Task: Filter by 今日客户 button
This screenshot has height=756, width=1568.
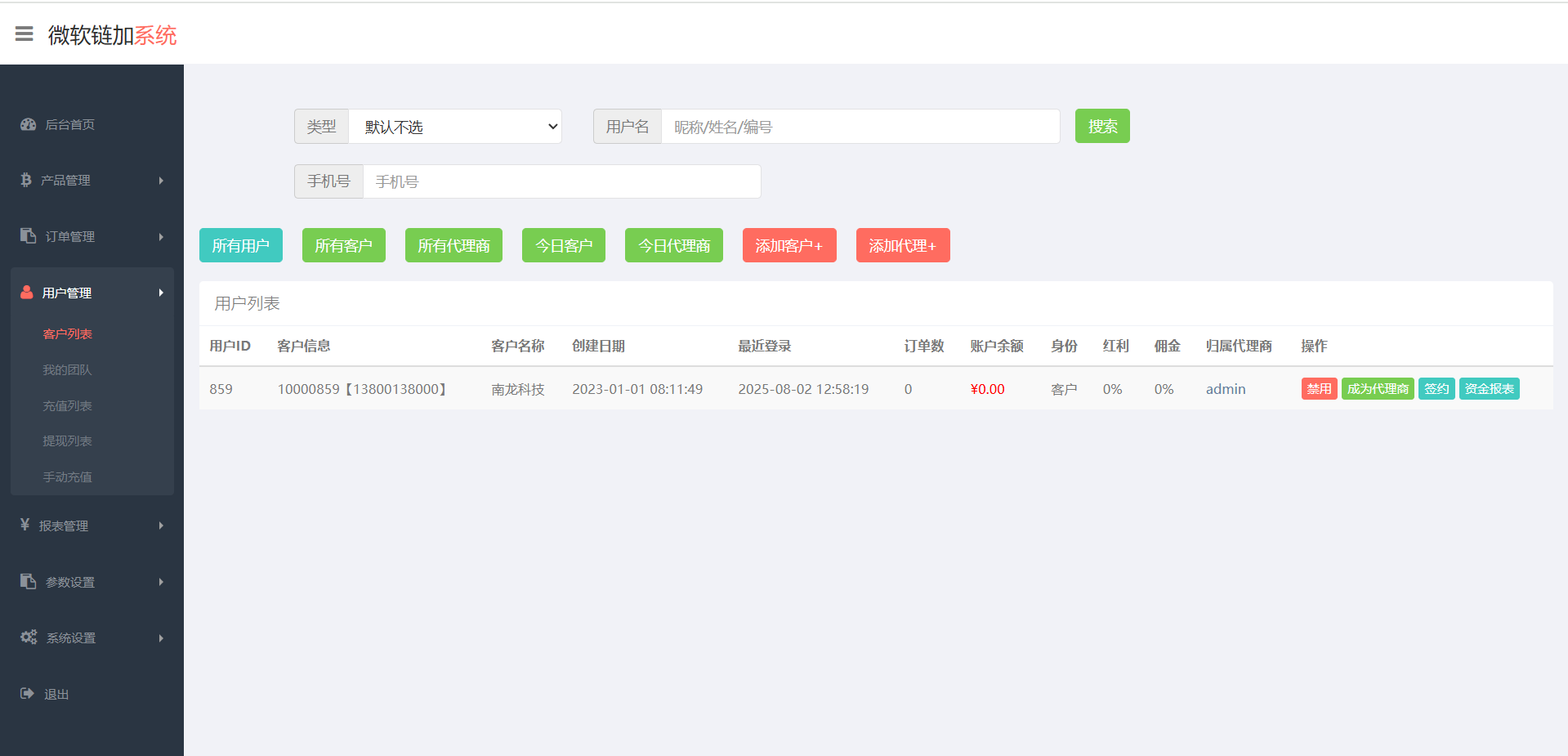Action: (x=564, y=245)
